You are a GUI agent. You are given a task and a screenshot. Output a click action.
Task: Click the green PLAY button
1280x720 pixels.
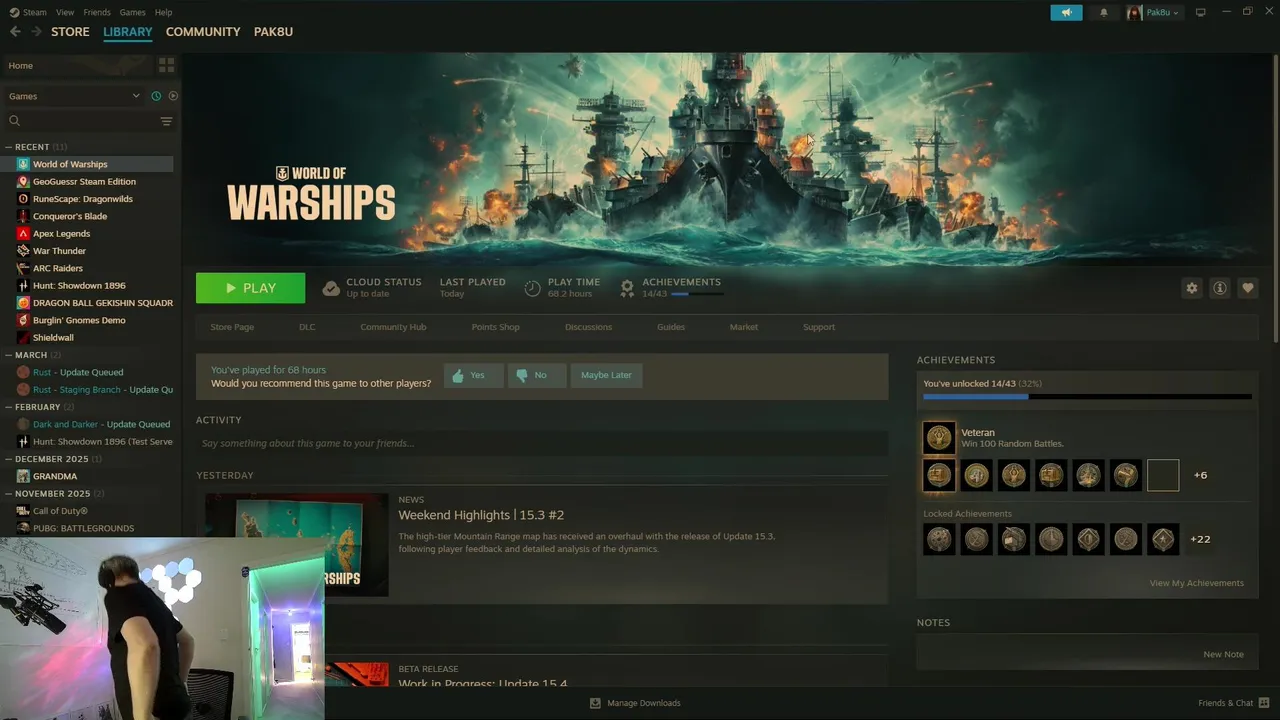click(250, 288)
